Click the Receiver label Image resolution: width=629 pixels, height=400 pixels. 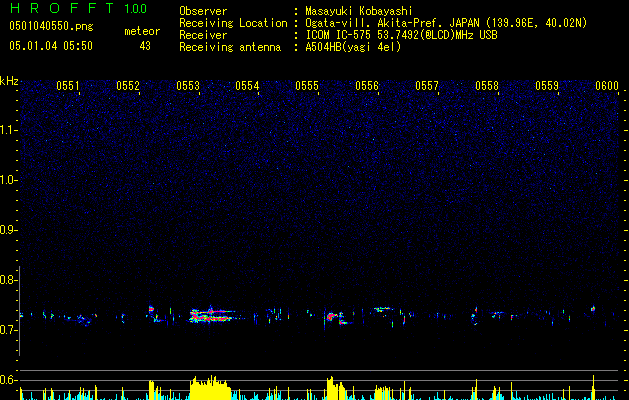203,35
